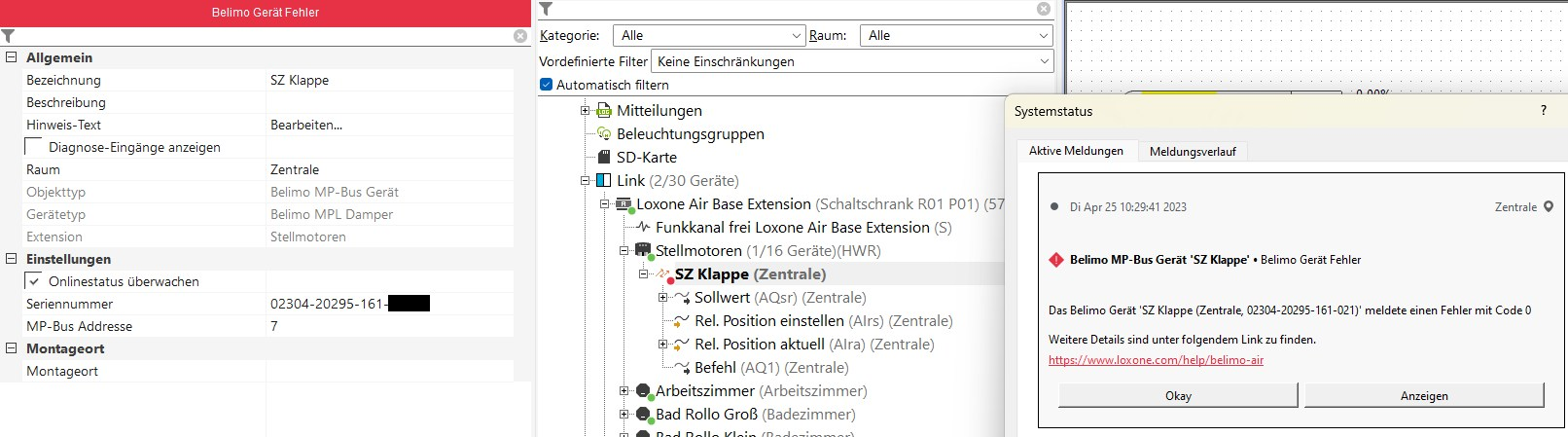Clear the properties panel search field
Viewport: 1568px width, 437px height.
coord(520,36)
